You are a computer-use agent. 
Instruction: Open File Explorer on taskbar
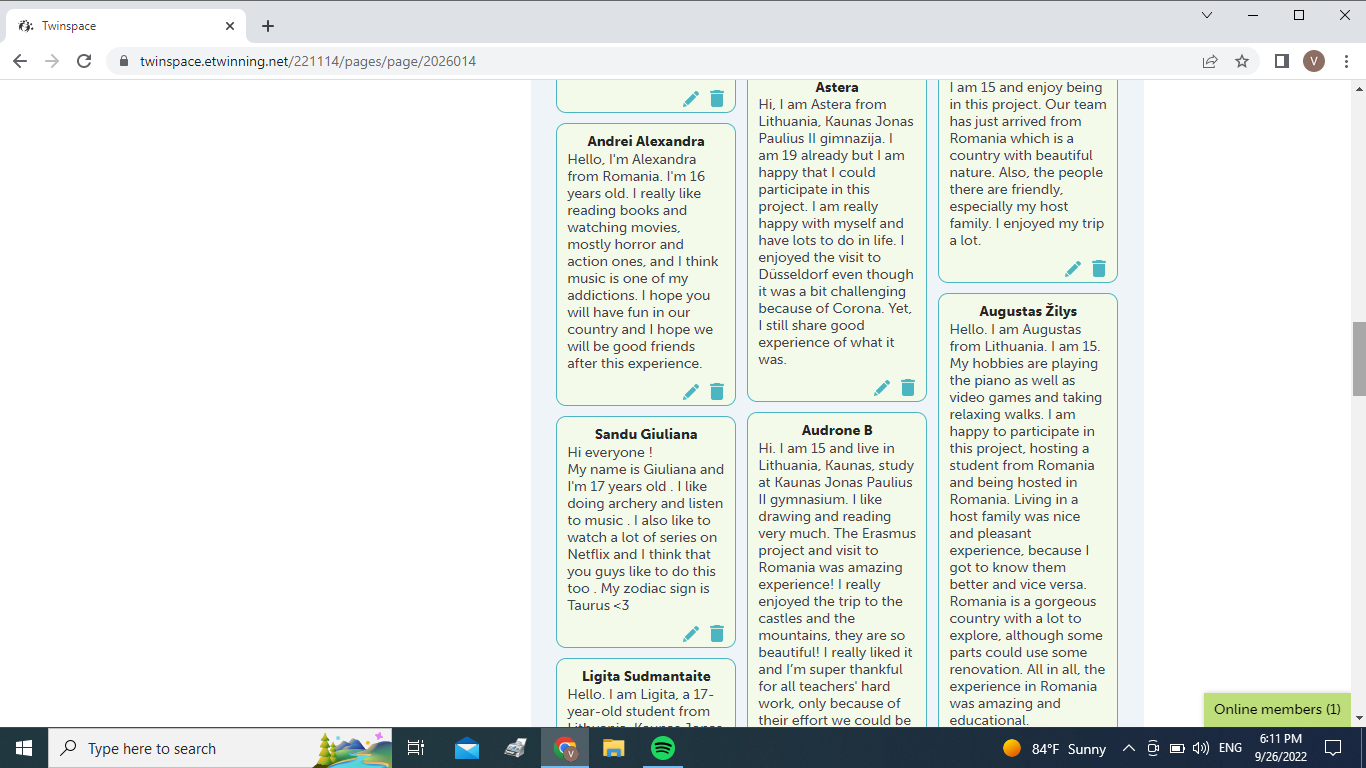tap(613, 748)
